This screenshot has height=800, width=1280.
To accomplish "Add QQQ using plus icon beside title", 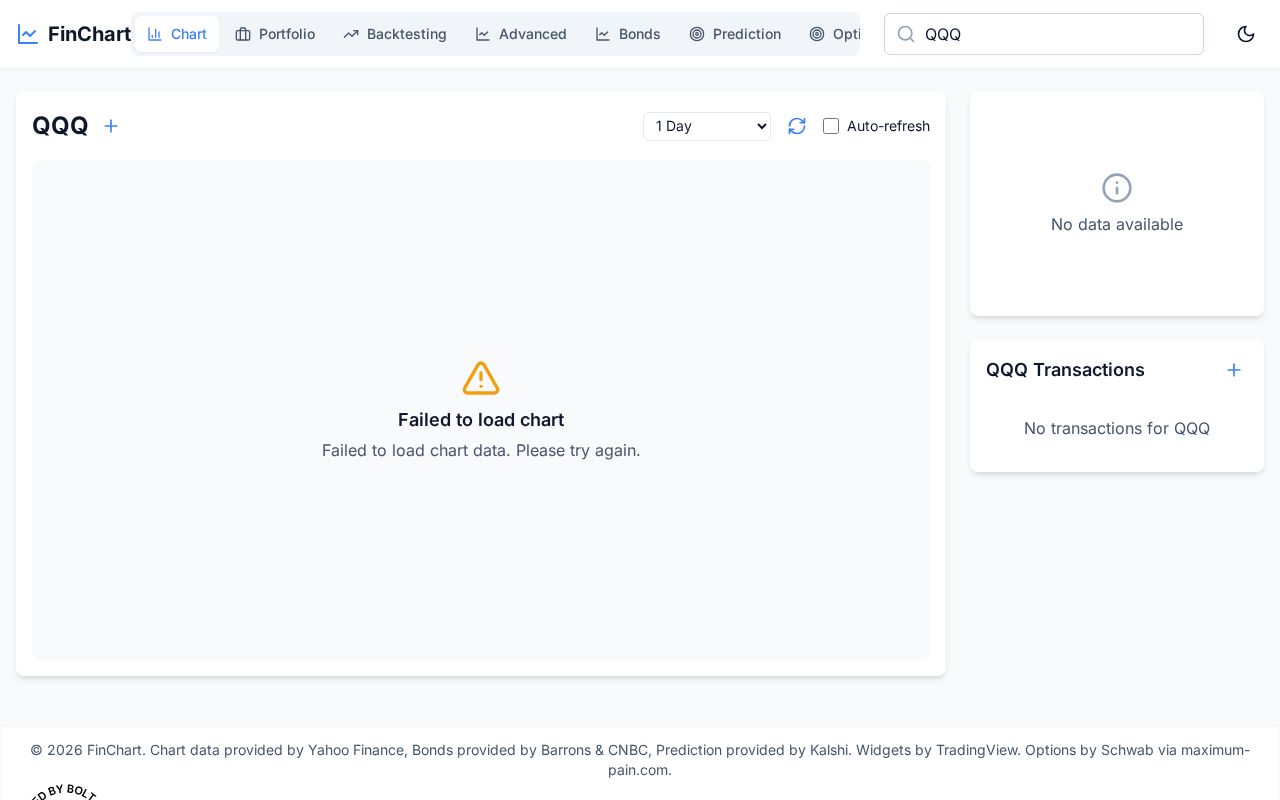I will pyautogui.click(x=111, y=126).
